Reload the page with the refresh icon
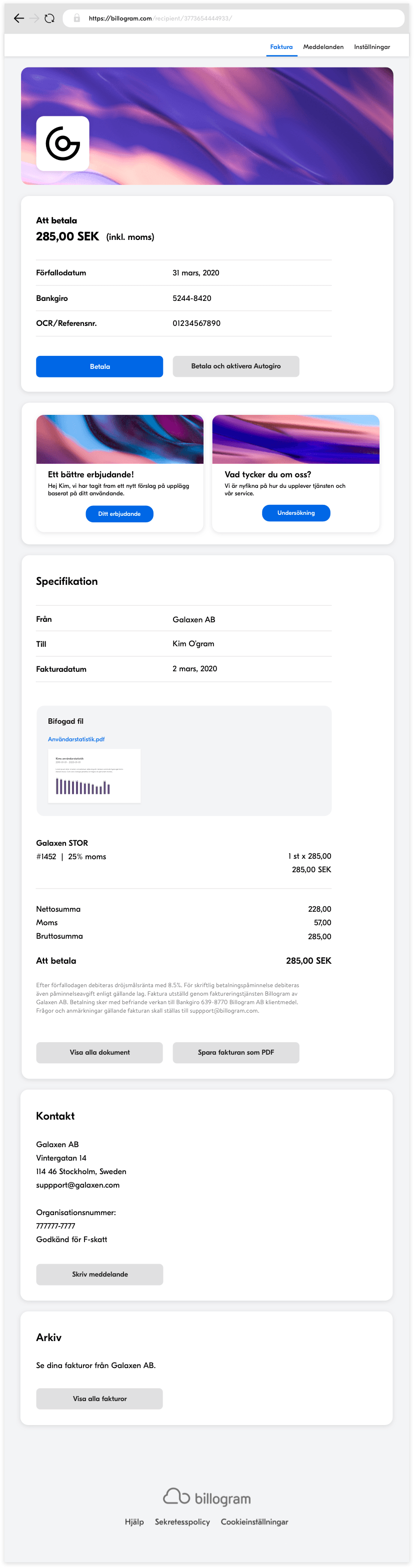The image size is (414, 1568). pyautogui.click(x=50, y=18)
